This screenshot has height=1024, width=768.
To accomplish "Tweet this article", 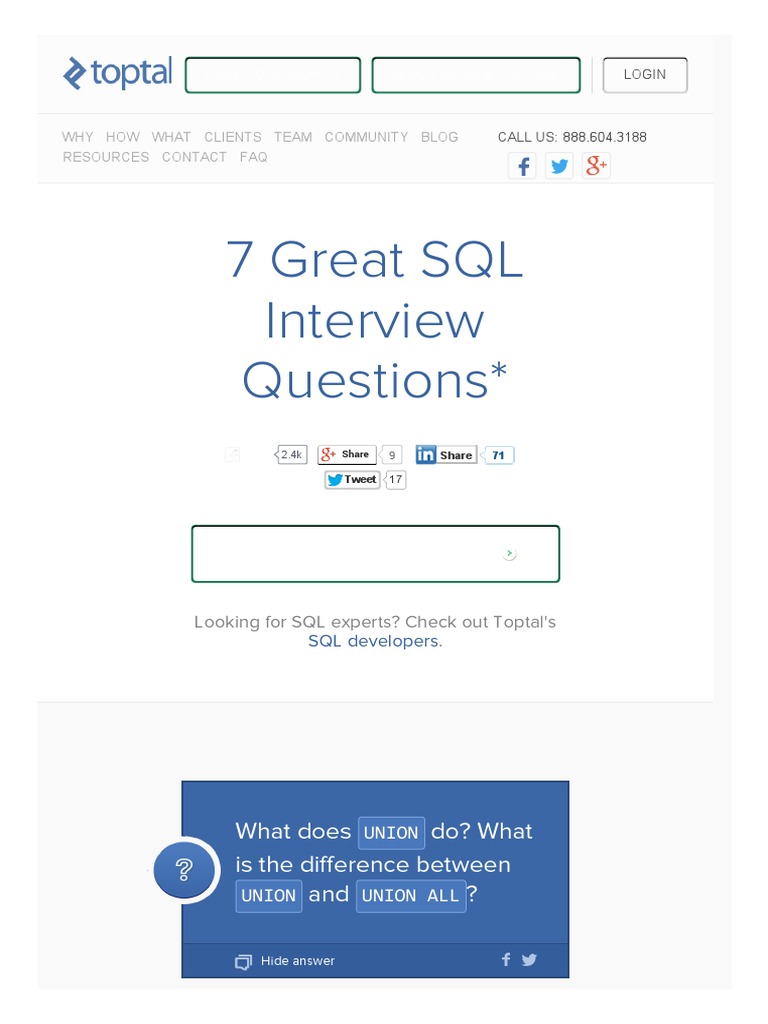I will 352,480.
